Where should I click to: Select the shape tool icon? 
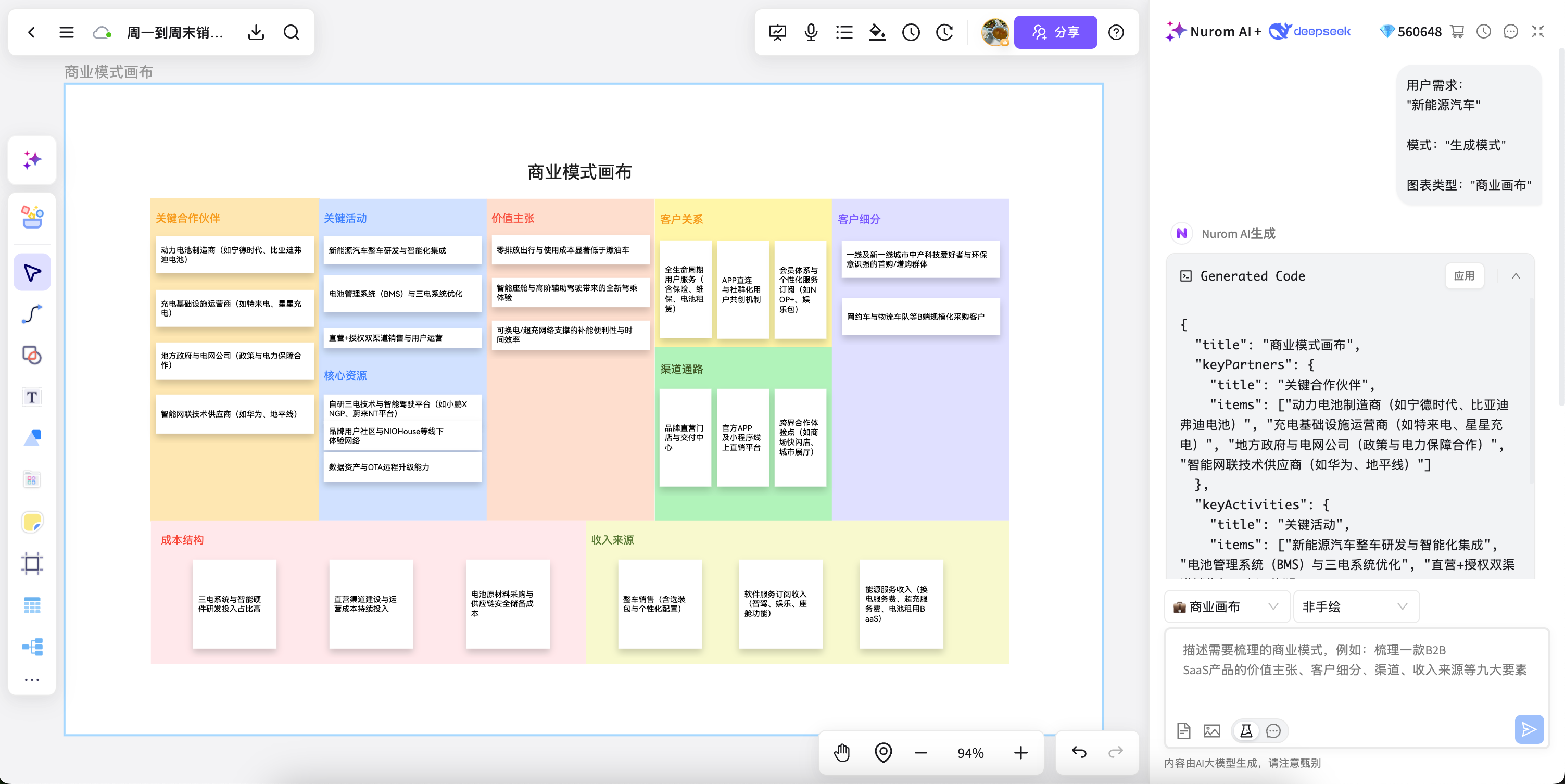32,355
